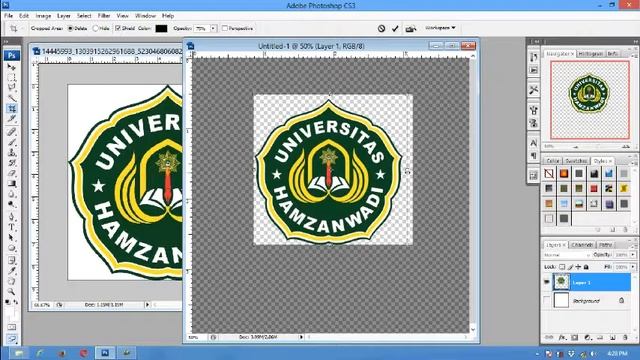Click the Navigator zoom slider
640x360 pixels.
click(x=598, y=146)
